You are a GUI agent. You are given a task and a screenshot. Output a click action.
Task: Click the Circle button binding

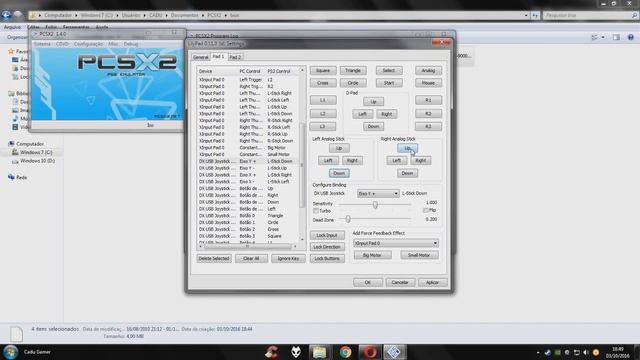tap(353, 83)
